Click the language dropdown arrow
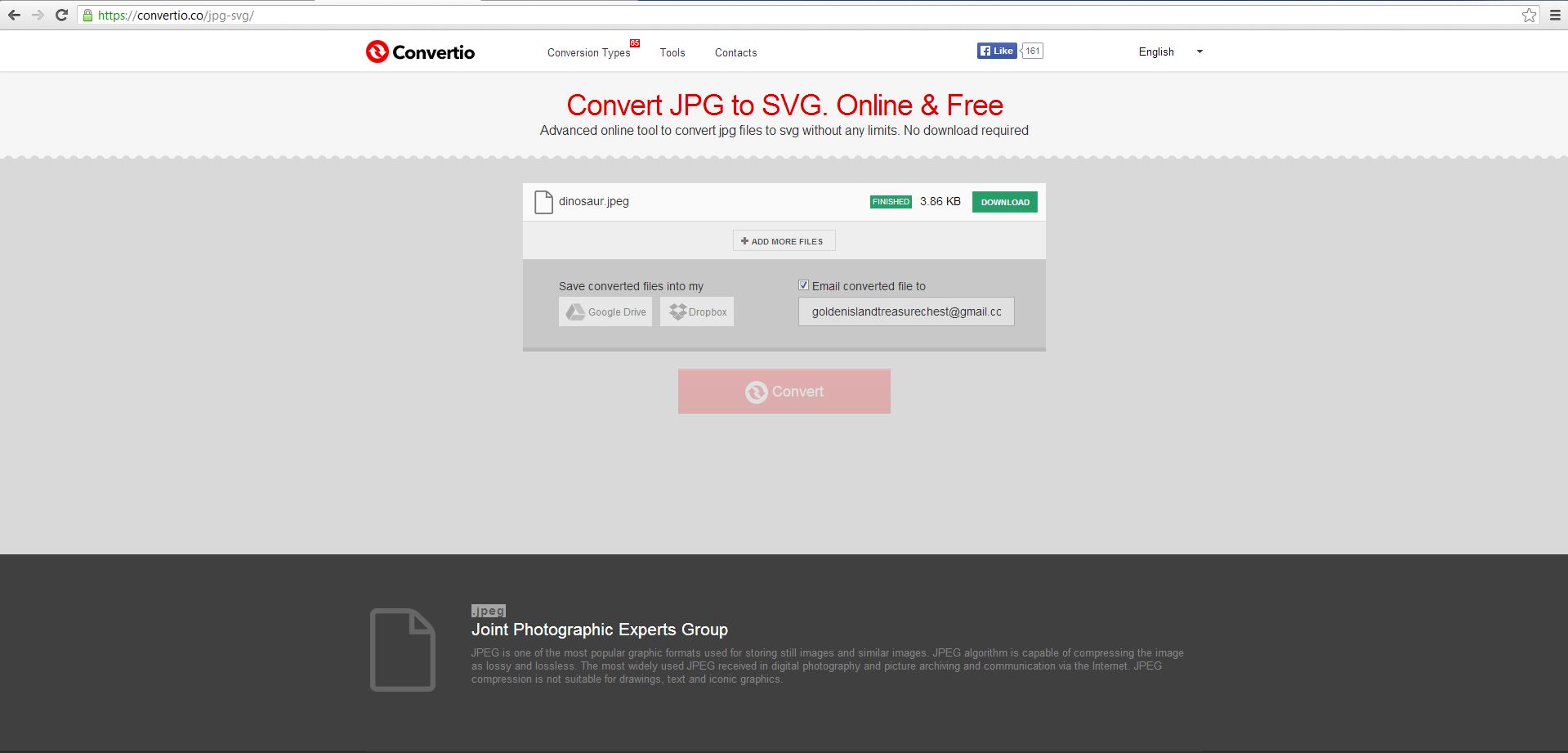 pos(1199,52)
